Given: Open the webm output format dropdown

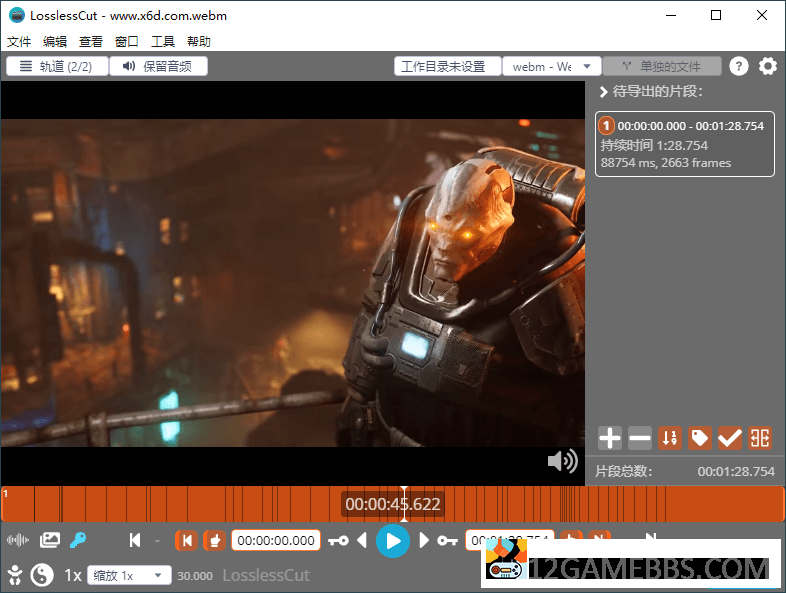Looking at the screenshot, I should 551,66.
